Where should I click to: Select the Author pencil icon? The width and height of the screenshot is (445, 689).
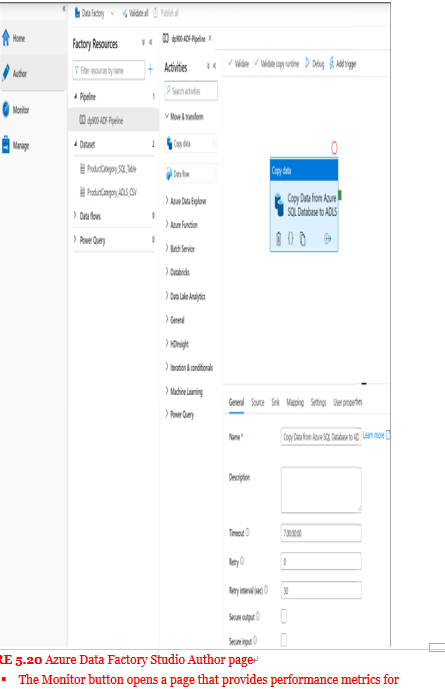click(6, 73)
